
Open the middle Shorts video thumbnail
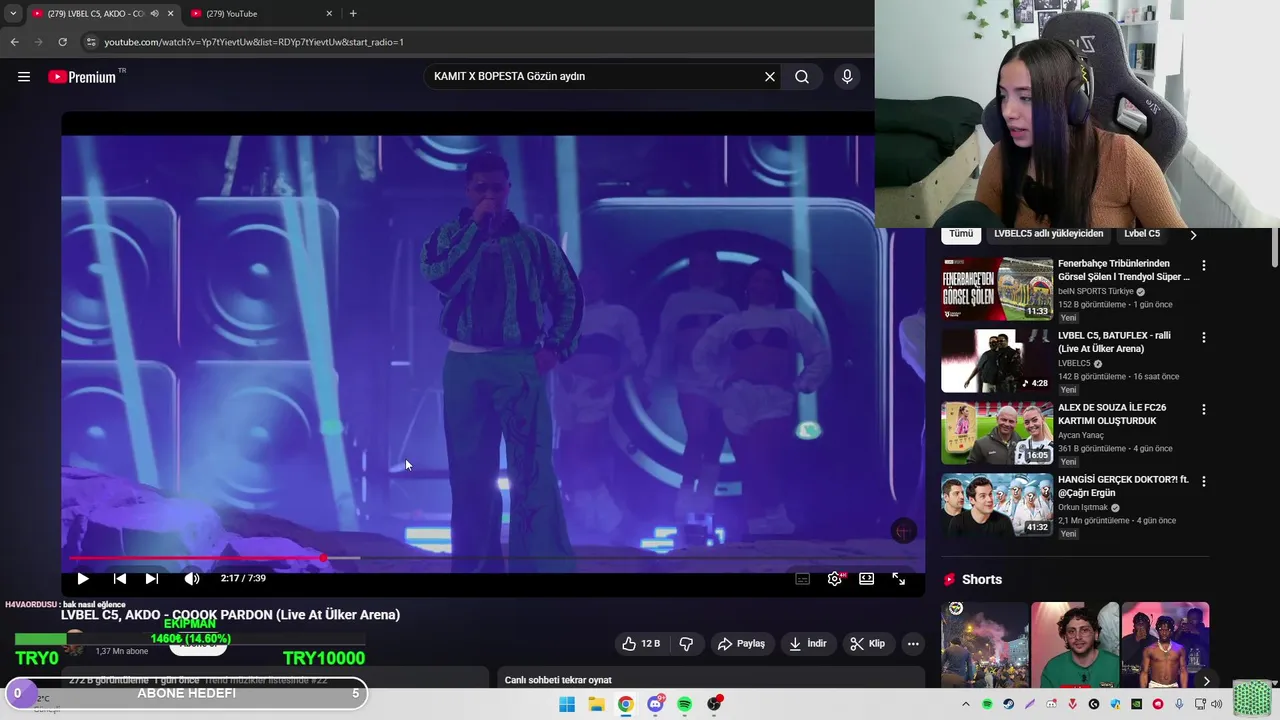[1075, 645]
